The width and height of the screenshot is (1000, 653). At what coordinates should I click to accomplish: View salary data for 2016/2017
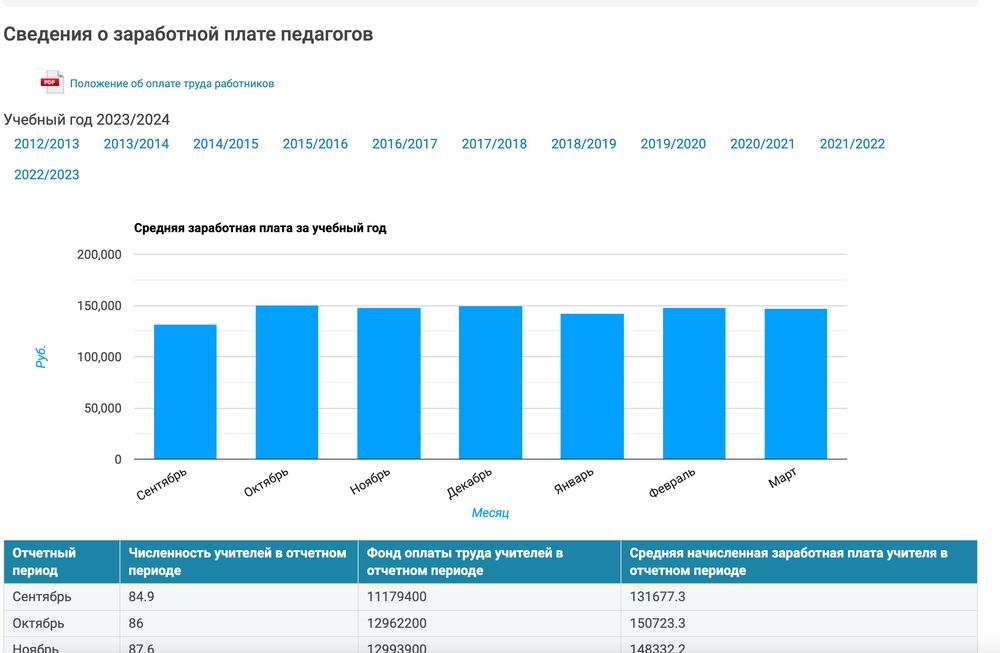point(405,144)
